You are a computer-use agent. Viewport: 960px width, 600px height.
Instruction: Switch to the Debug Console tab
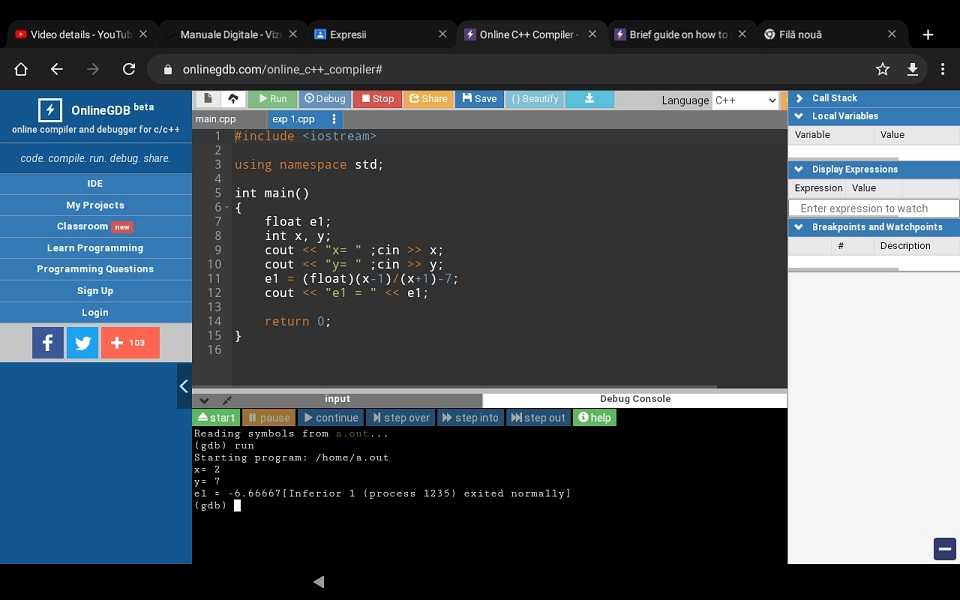click(x=635, y=399)
